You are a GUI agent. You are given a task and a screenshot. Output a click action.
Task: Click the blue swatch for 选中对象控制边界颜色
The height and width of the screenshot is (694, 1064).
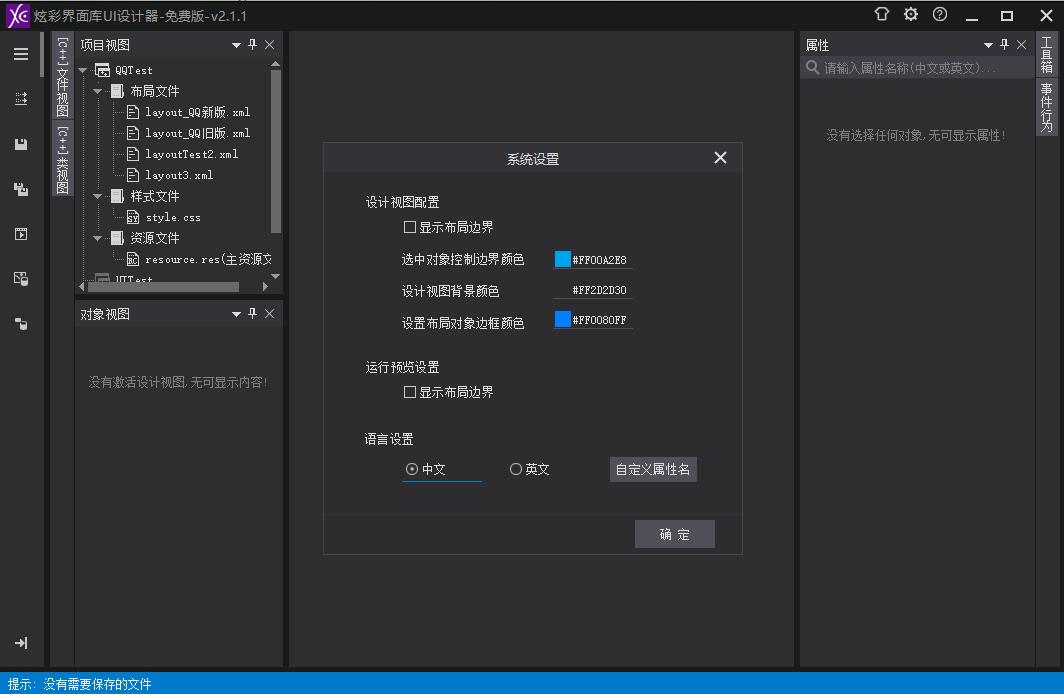(561, 258)
